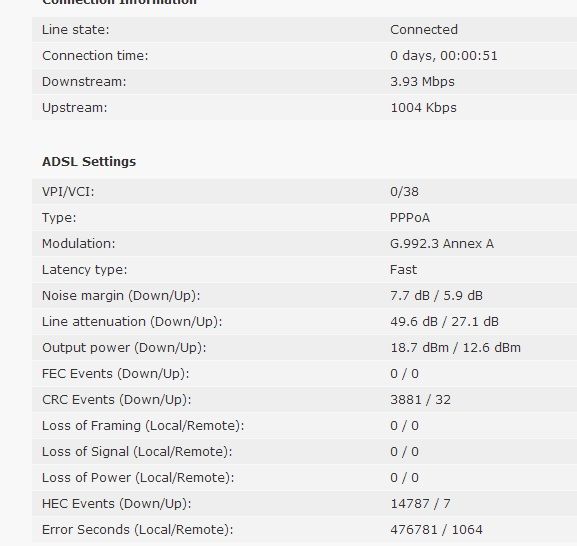The width and height of the screenshot is (577, 546).
Task: Select the CRC Events value 3881 / 32
Action: pyautogui.click(x=420, y=400)
